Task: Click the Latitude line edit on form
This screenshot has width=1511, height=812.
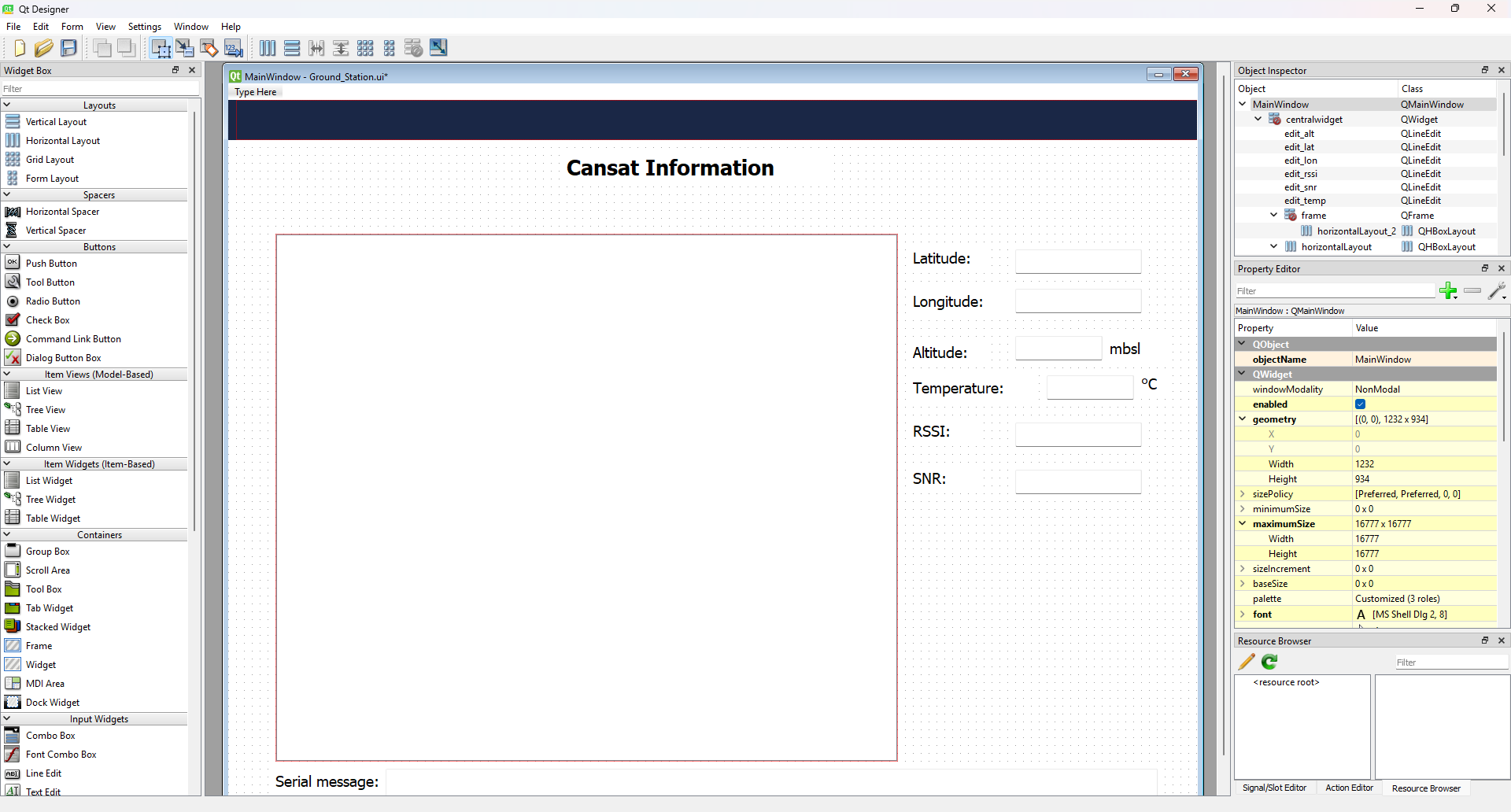Action: point(1078,262)
